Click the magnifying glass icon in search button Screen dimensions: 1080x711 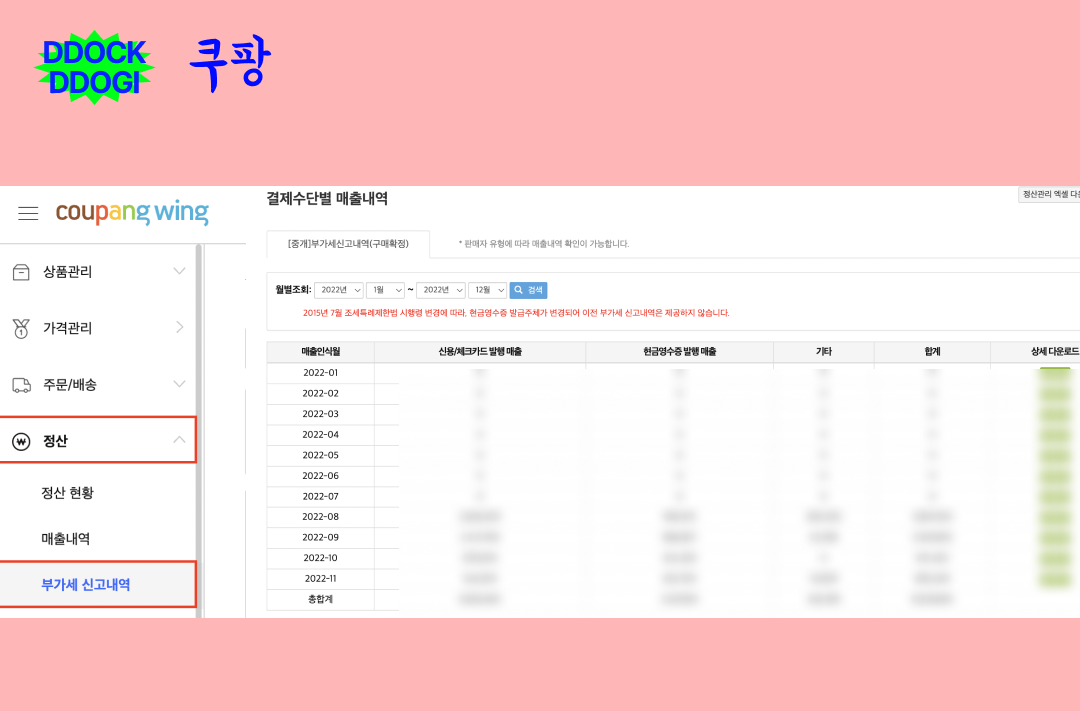(516, 290)
